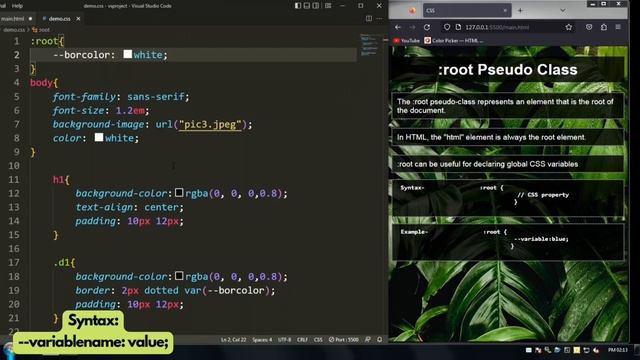
Task: Open white color swatch on body color line
Action: pos(99,138)
